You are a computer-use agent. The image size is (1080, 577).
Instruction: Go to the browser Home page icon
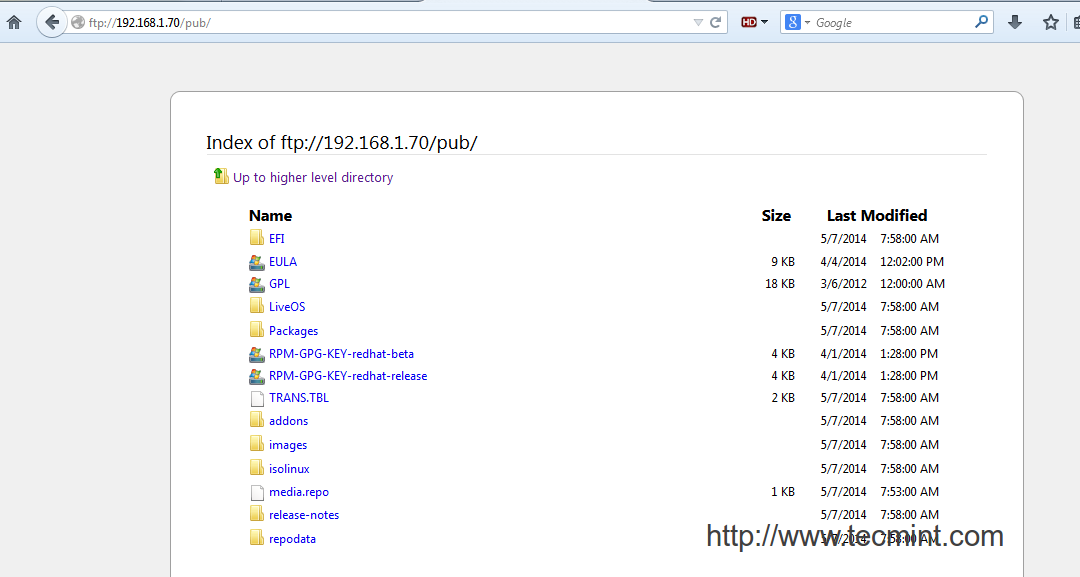[x=14, y=22]
